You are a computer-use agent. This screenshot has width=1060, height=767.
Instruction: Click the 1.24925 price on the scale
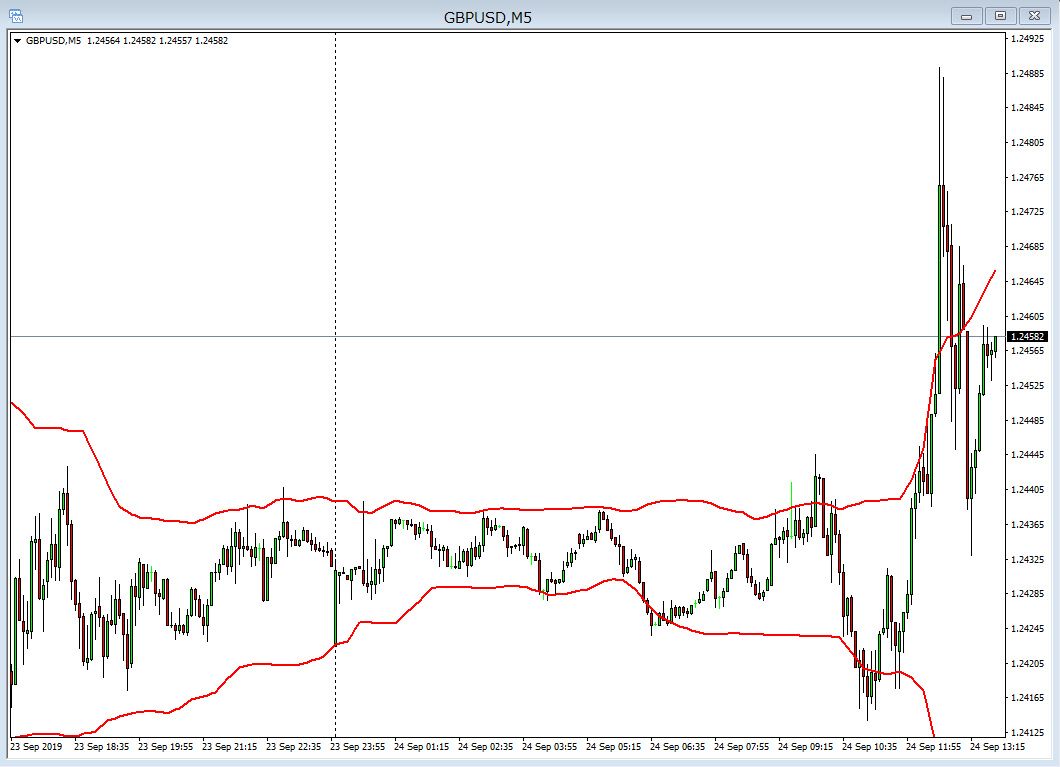point(1027,39)
